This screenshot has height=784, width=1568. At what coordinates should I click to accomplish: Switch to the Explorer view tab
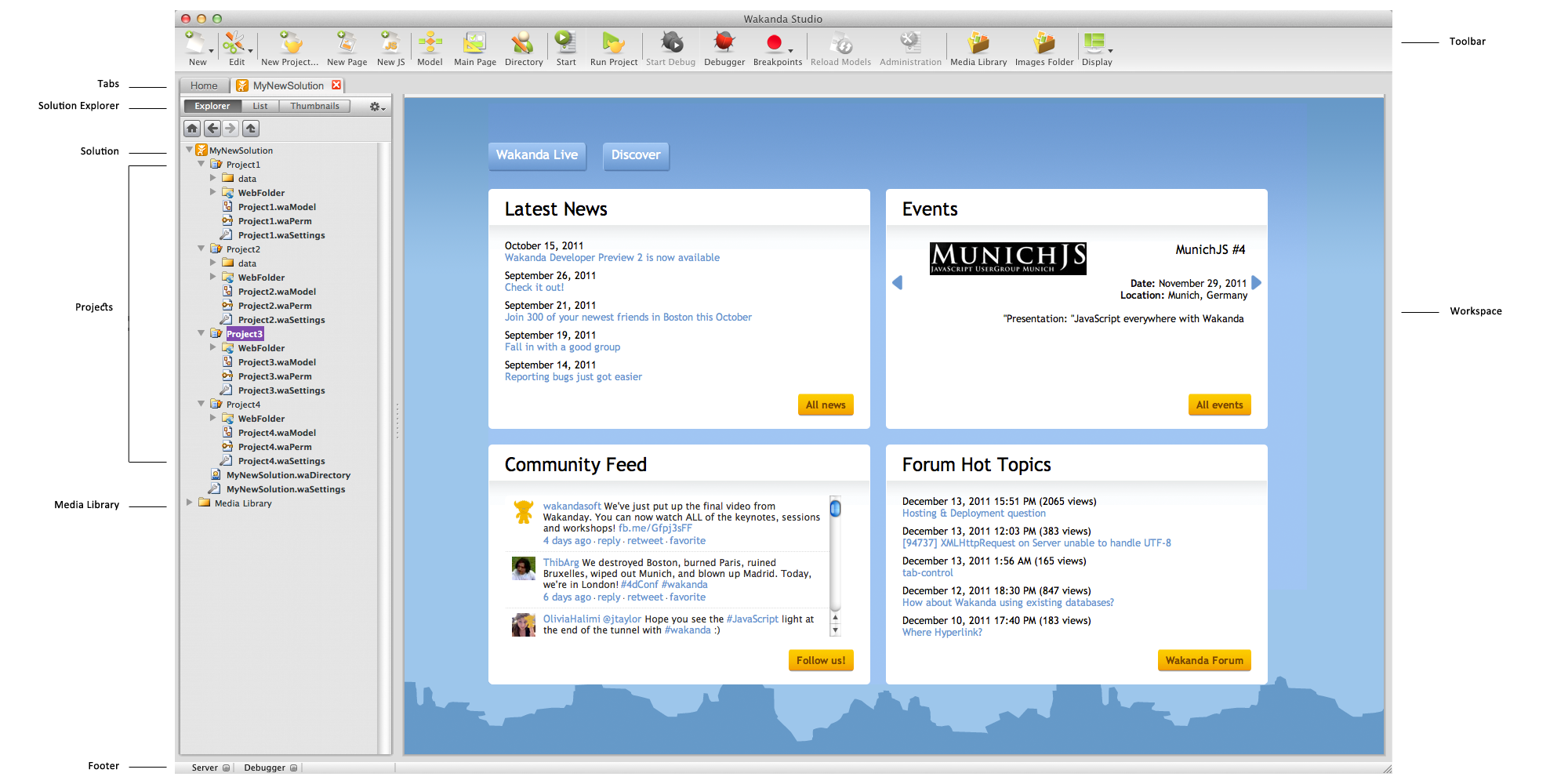click(x=212, y=107)
